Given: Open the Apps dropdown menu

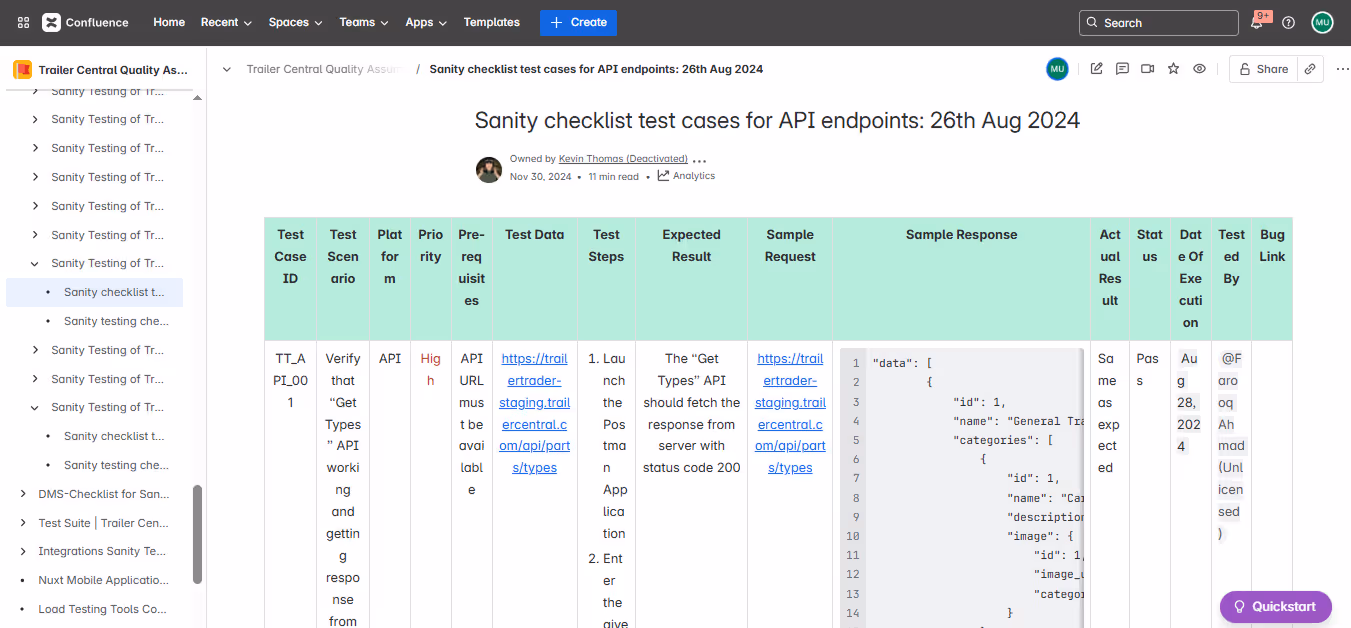Looking at the screenshot, I should [426, 22].
